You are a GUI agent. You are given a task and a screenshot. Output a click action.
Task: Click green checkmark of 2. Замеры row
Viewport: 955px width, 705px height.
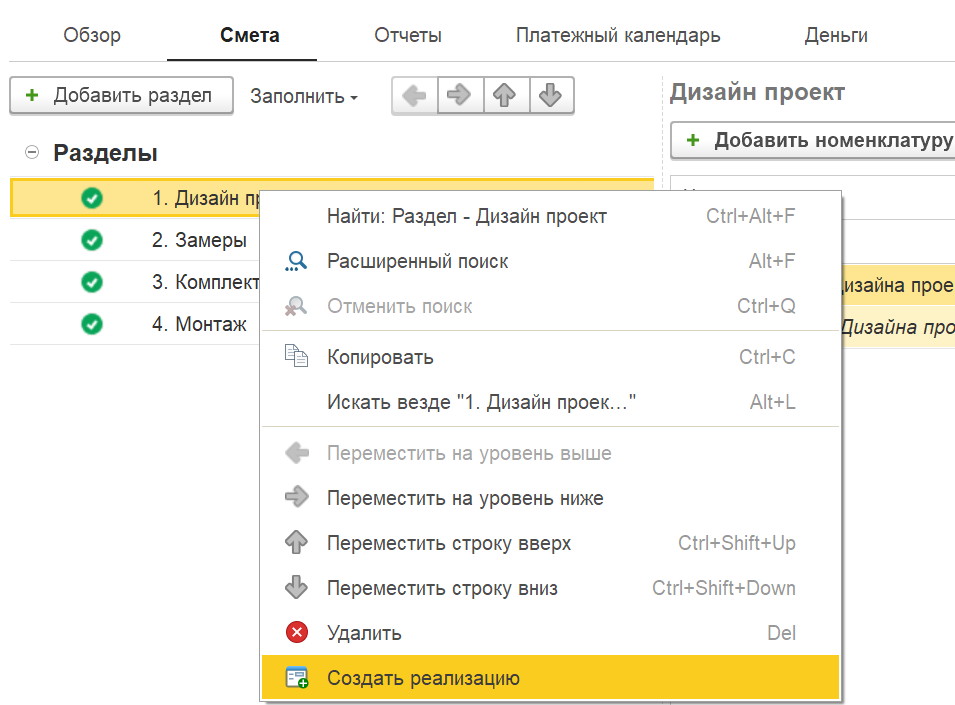pyautogui.click(x=92, y=240)
